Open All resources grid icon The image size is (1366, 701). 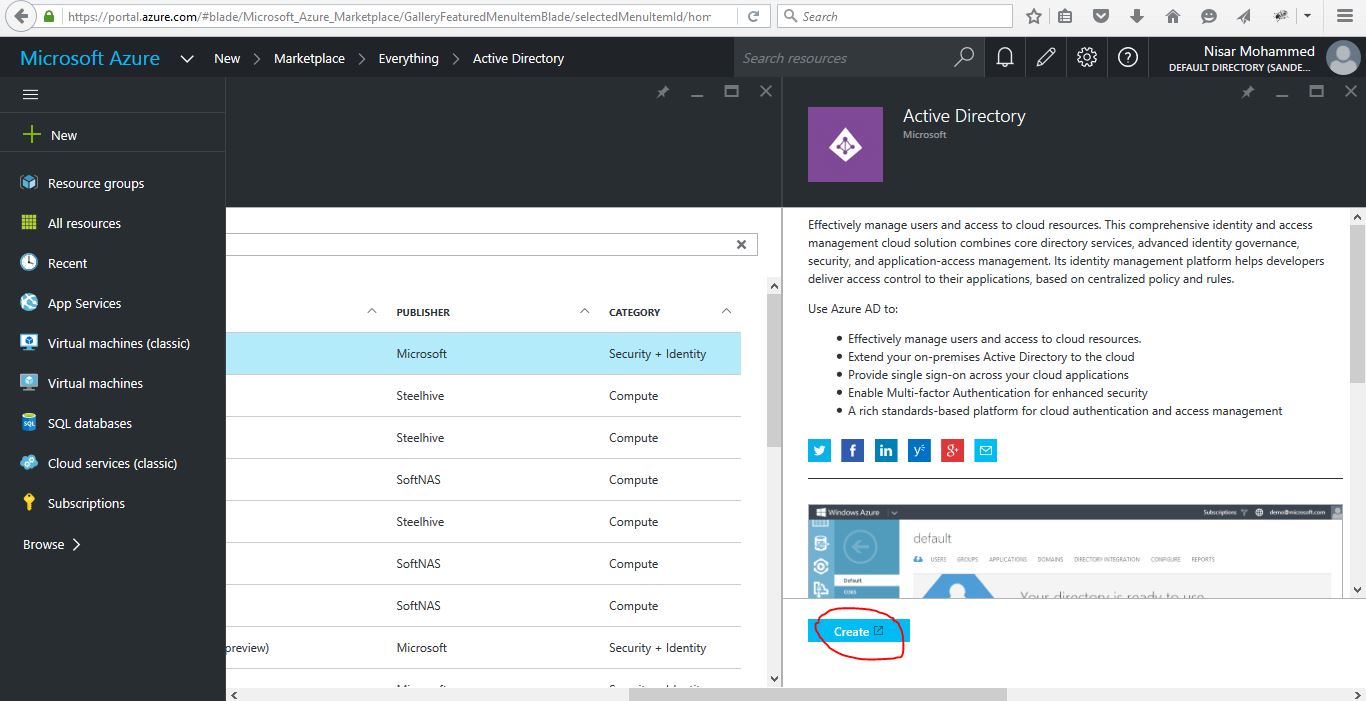point(29,223)
